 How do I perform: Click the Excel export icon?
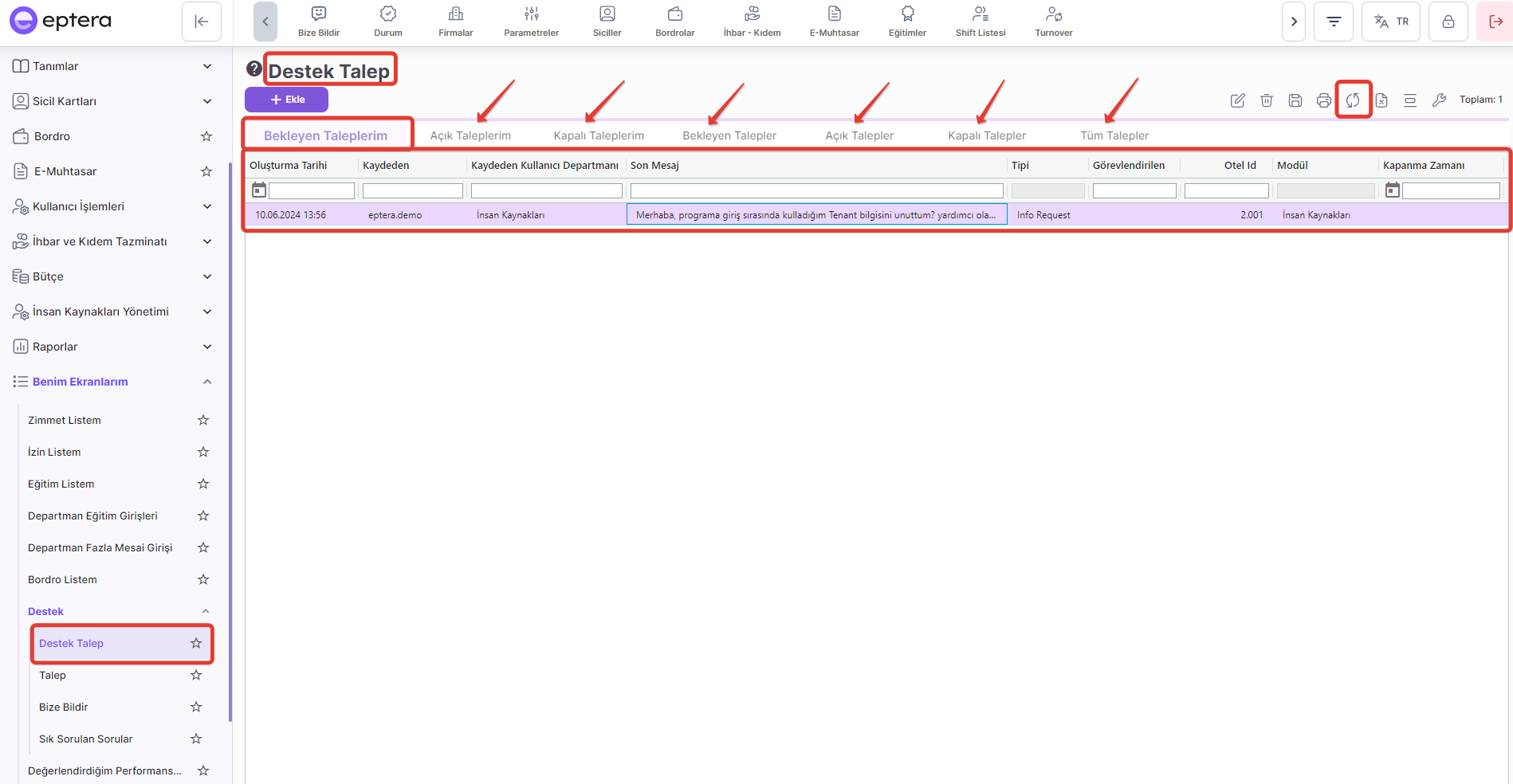(1381, 100)
